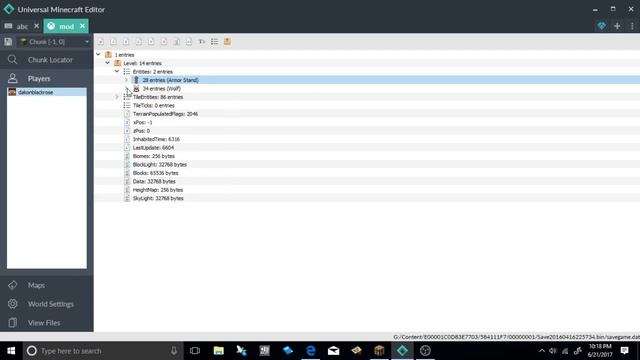640x360 pixels.
Task: Collapse the root '1 entries' node
Action: [98, 54]
